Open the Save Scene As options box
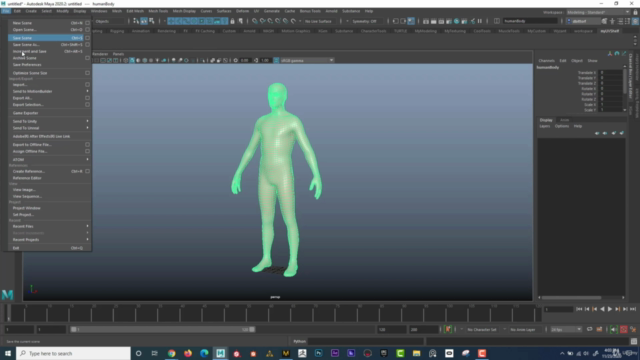Image resolution: width=640 pixels, height=360 pixels. click(x=87, y=44)
